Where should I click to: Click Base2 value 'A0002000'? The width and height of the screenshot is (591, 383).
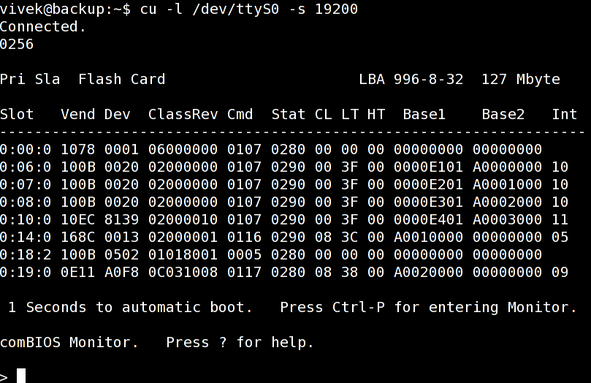507,202
